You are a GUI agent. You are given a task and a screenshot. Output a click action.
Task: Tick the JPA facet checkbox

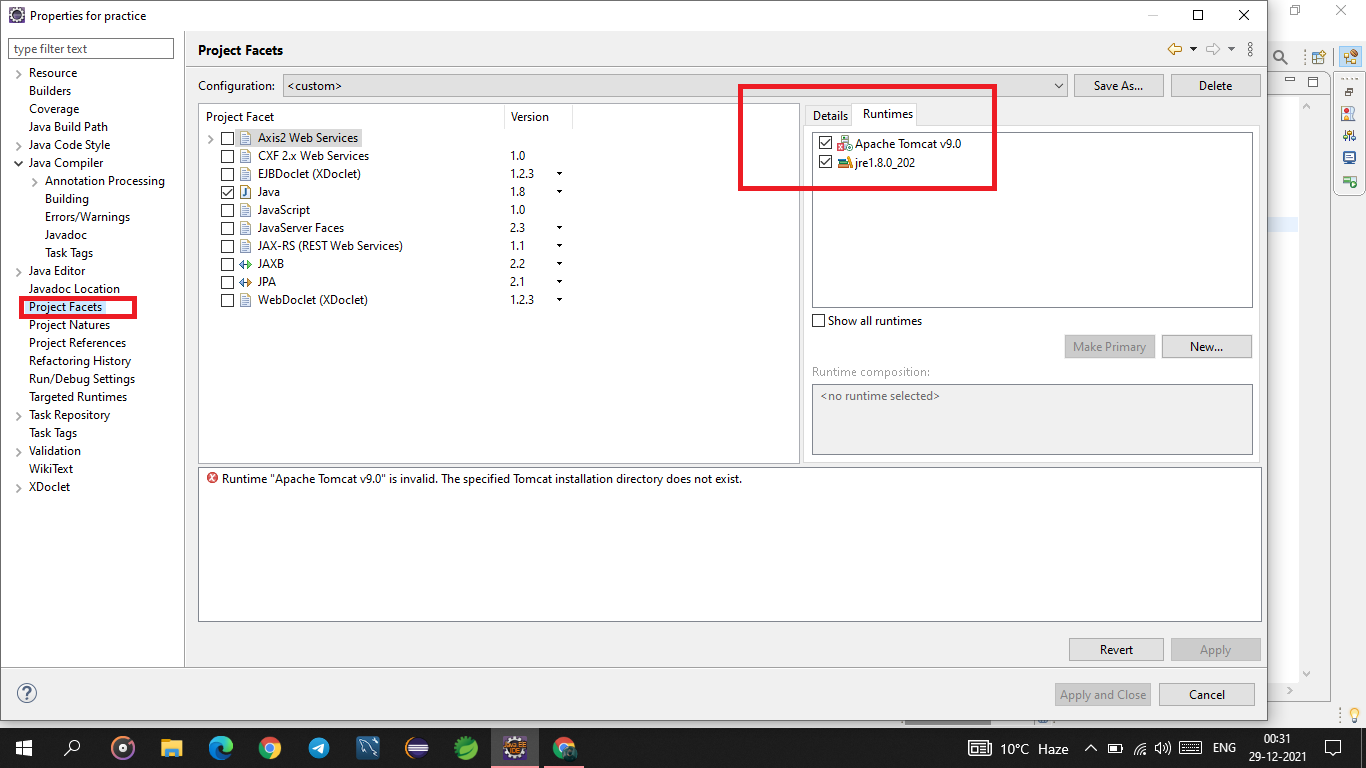[x=227, y=282]
